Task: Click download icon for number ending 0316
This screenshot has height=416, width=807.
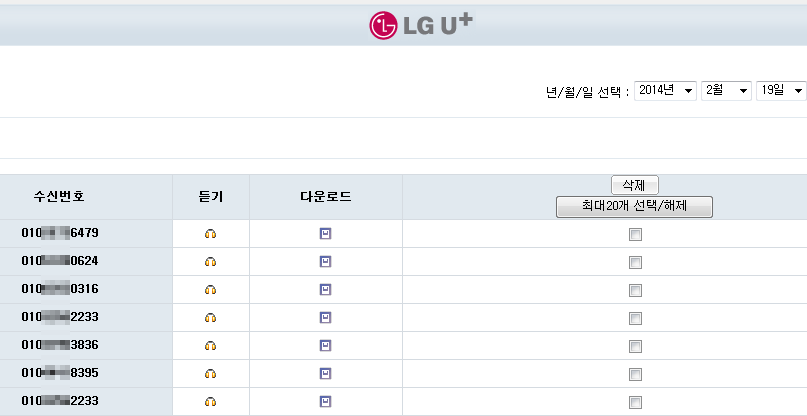Action: (325, 289)
